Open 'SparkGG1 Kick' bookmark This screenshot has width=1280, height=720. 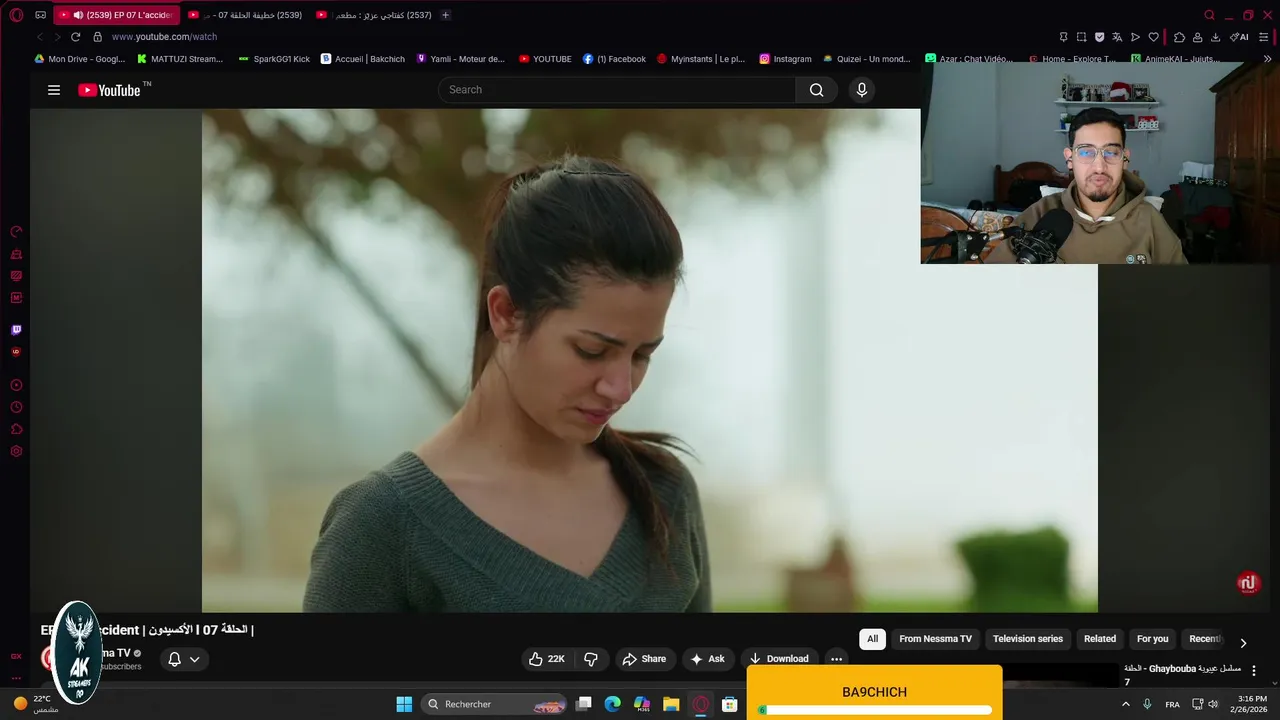(274, 59)
